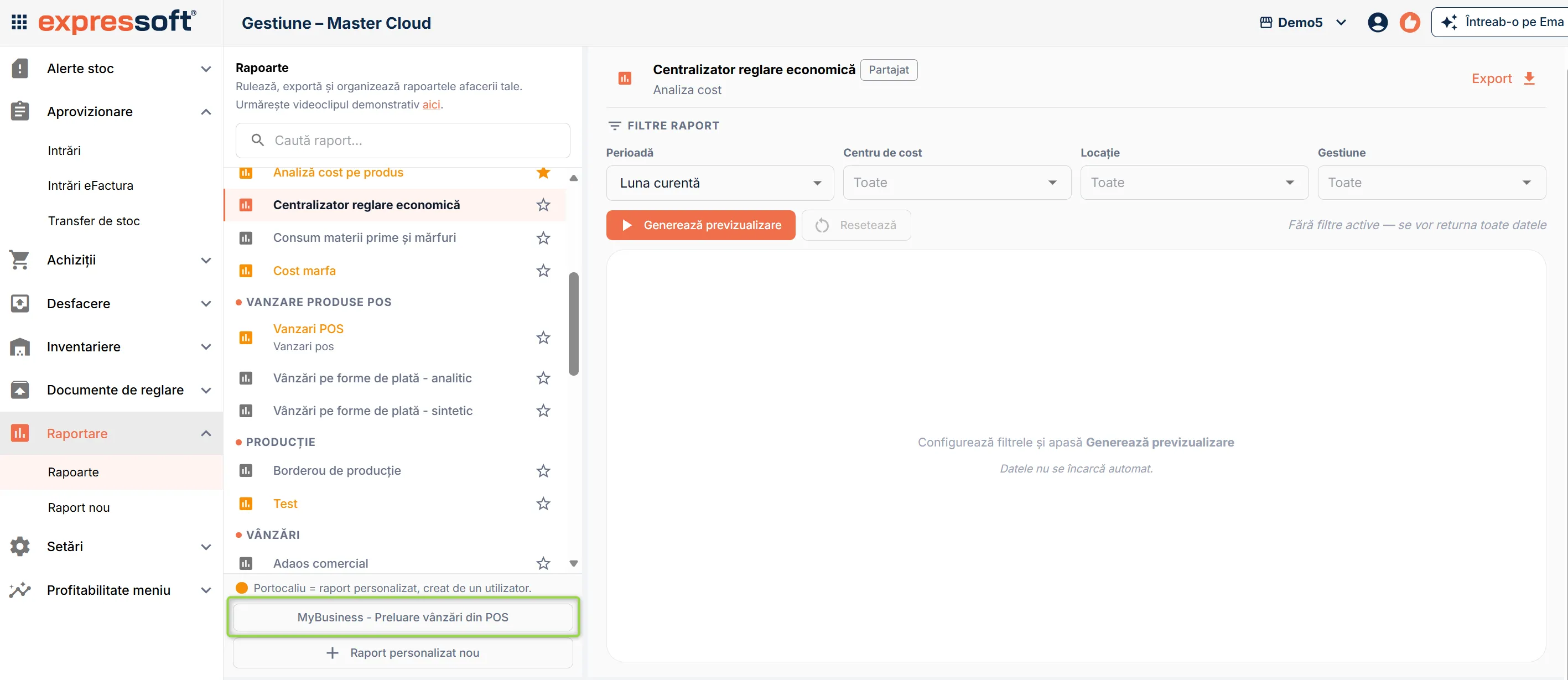Click the report list scrollbar thumb

point(573,323)
